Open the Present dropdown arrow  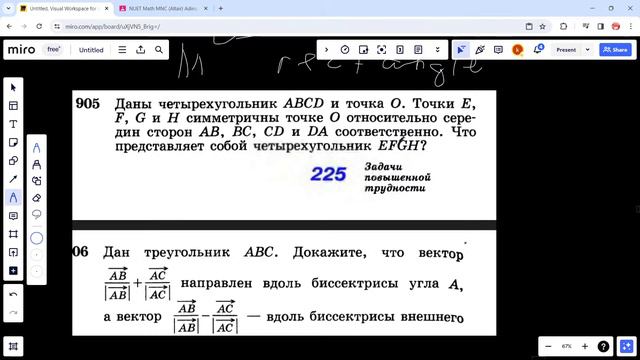tap(587, 50)
